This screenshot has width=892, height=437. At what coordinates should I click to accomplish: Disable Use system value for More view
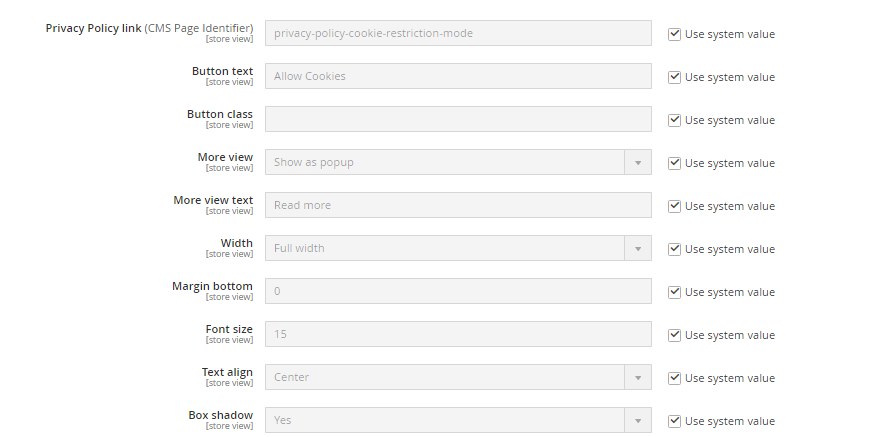[x=675, y=163]
